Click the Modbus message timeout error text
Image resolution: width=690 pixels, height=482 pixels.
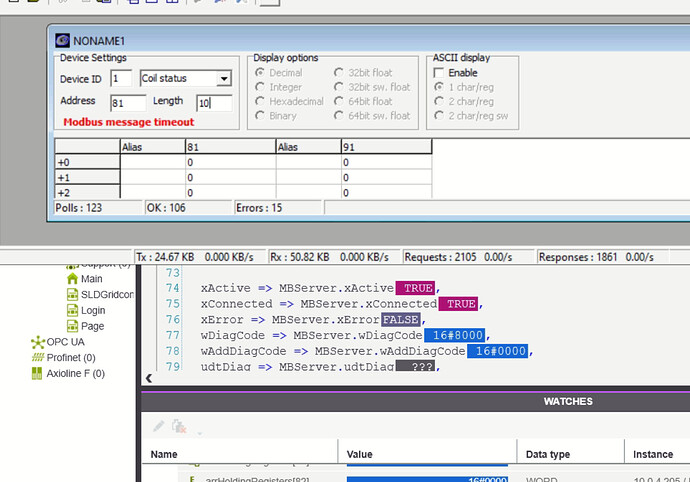pyautogui.click(x=128, y=122)
